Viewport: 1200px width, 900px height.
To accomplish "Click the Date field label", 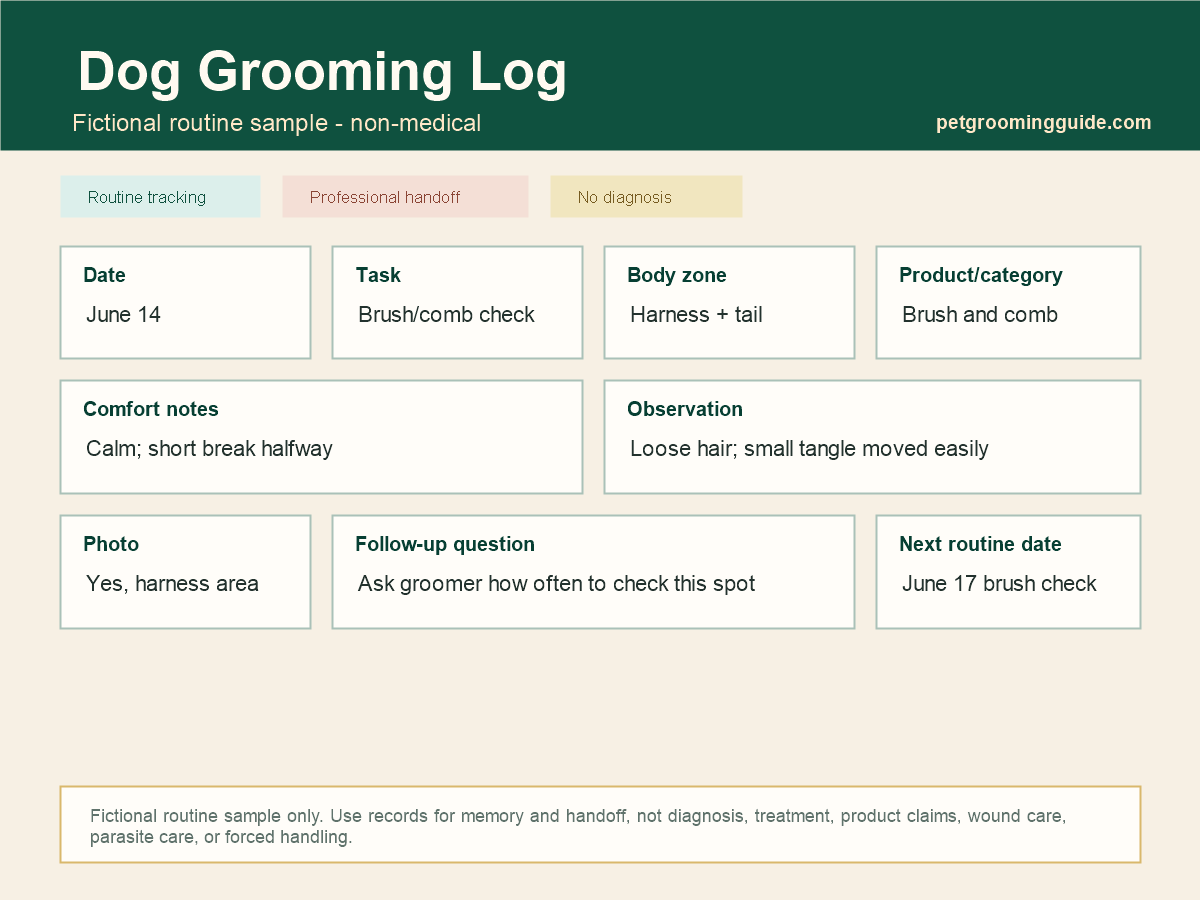I will pos(105,275).
